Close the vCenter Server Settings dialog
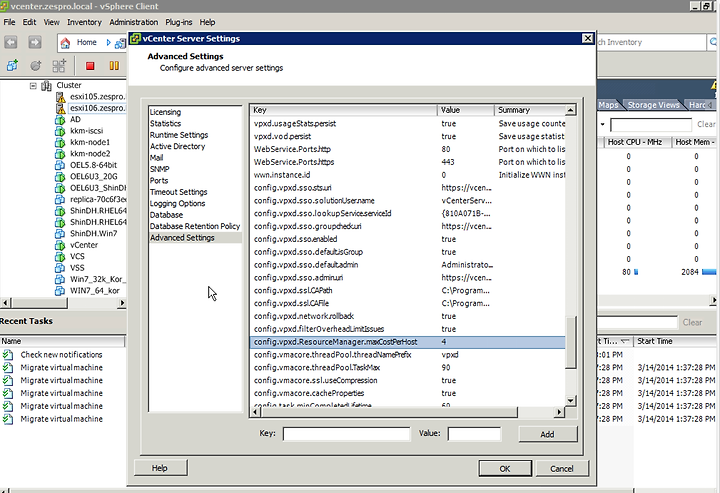The image size is (720, 493). tap(587, 39)
